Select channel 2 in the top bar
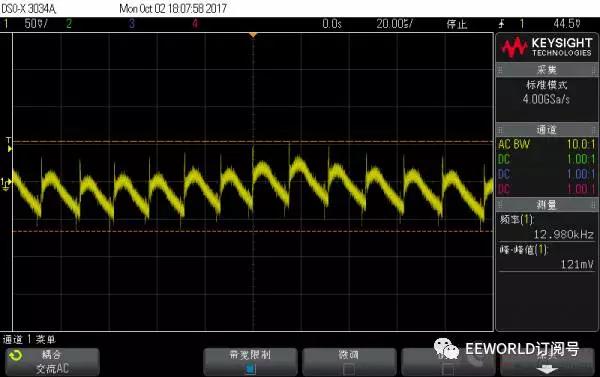600x377 pixels. [x=69, y=24]
